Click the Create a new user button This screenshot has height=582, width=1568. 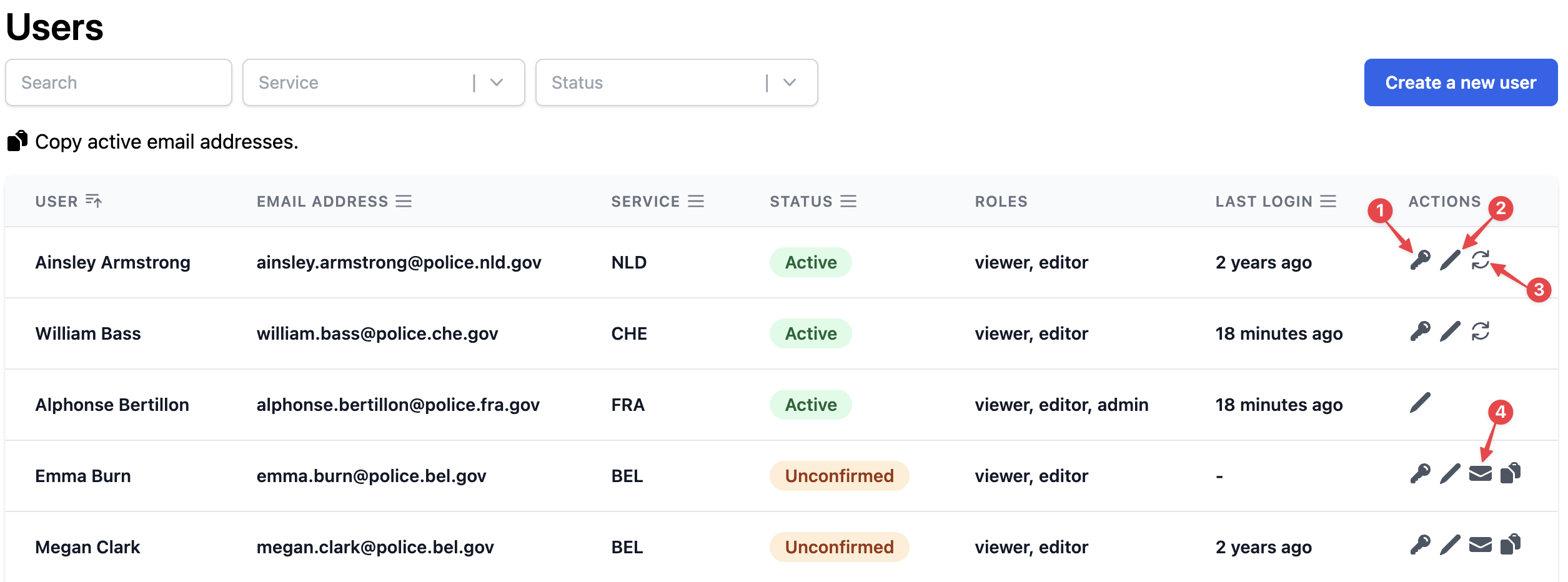coord(1461,82)
